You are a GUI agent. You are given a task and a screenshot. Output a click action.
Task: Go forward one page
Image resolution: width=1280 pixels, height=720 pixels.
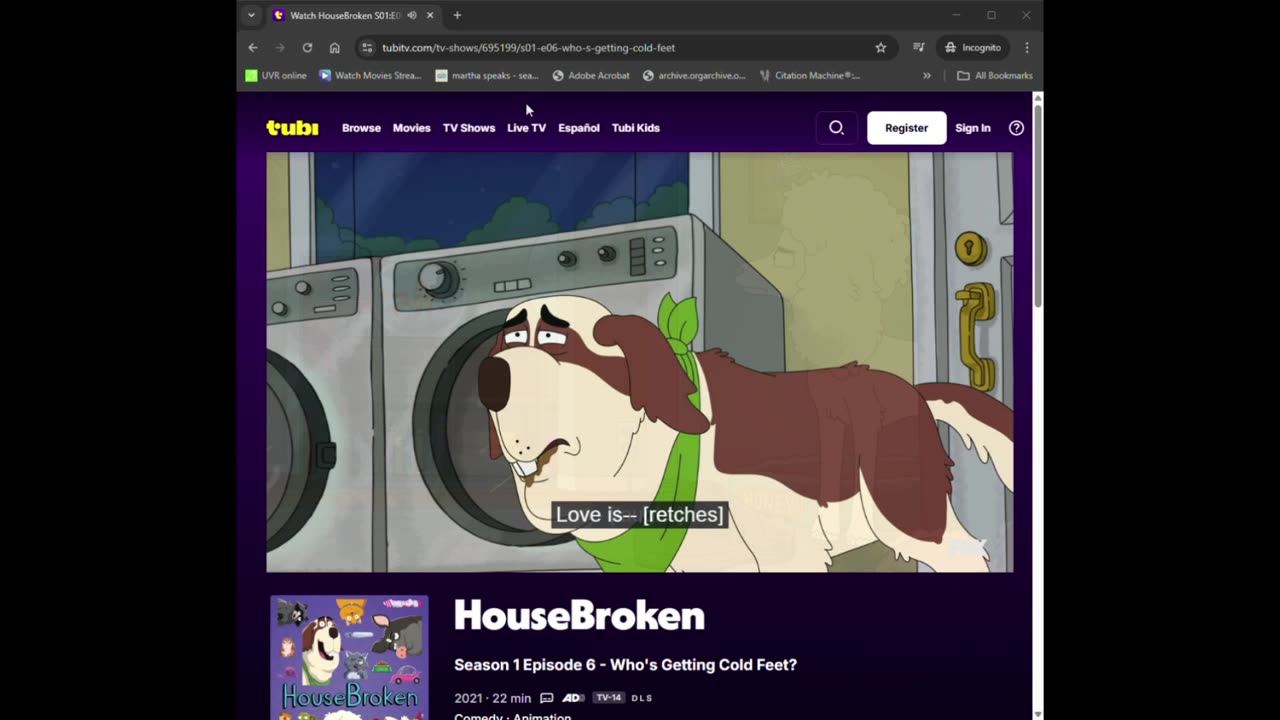[280, 47]
